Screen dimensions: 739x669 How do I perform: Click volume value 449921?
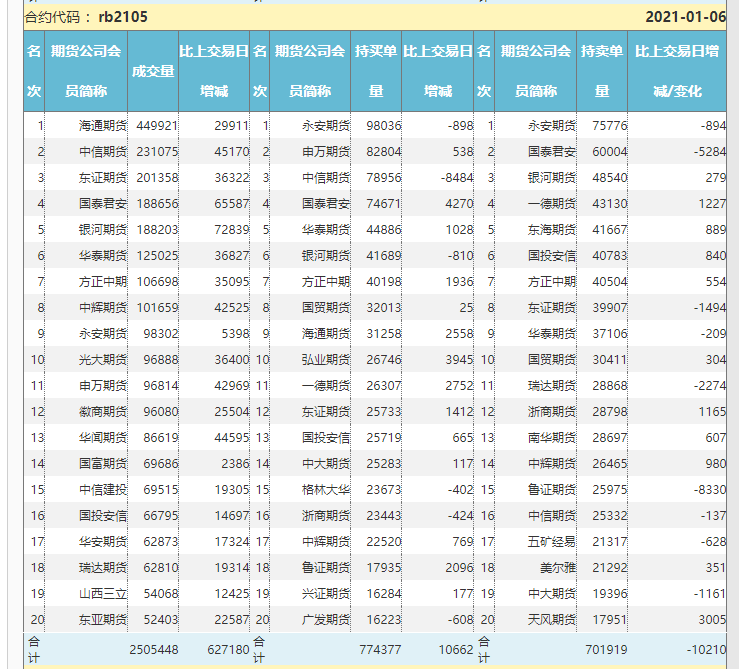coord(157,125)
